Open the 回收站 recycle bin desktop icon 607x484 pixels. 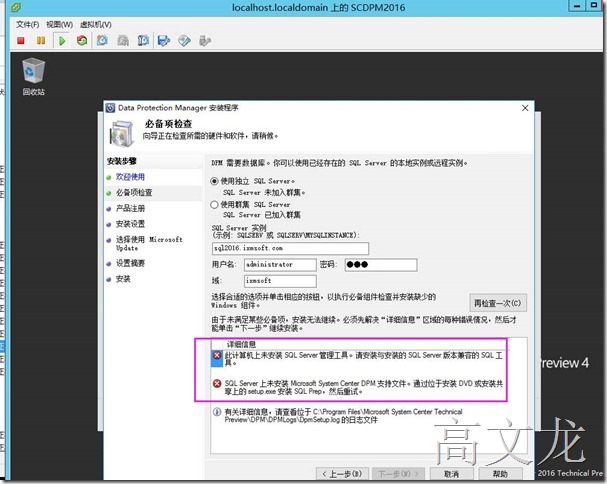(x=34, y=77)
